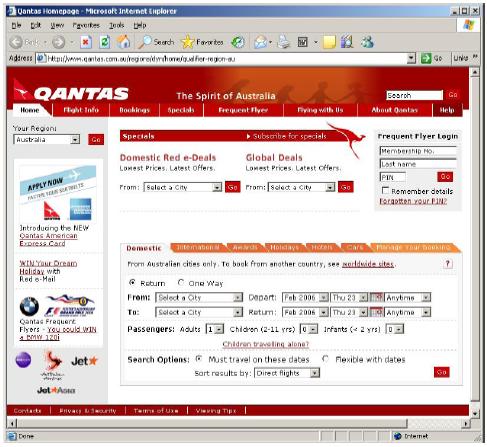Go to the browser Home icon
The height and width of the screenshot is (447, 487).
(123, 42)
